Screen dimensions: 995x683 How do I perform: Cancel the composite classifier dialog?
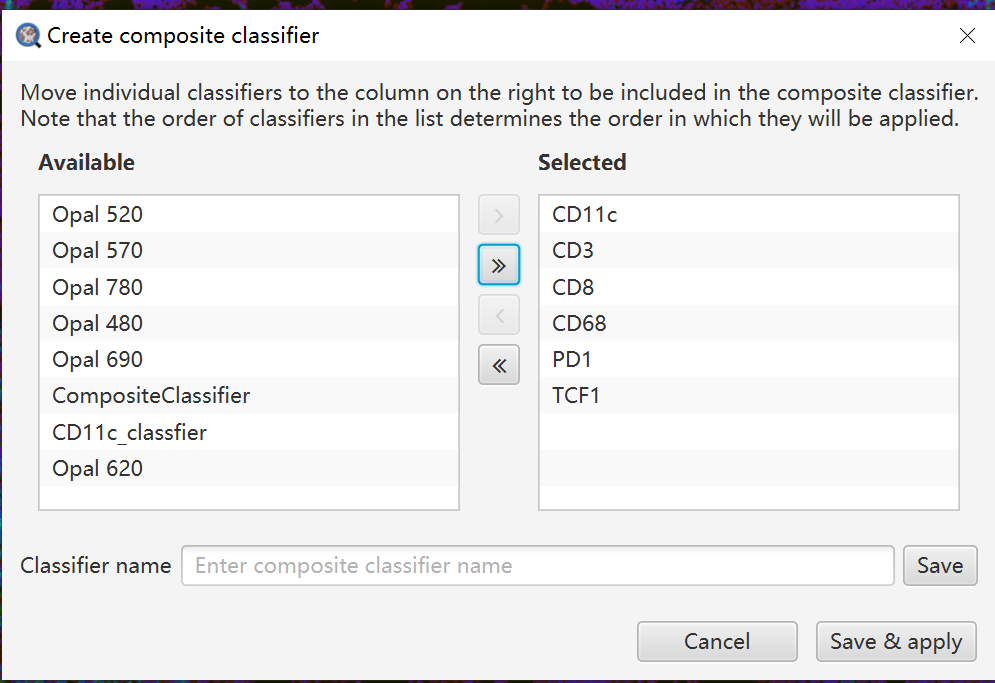click(x=717, y=642)
